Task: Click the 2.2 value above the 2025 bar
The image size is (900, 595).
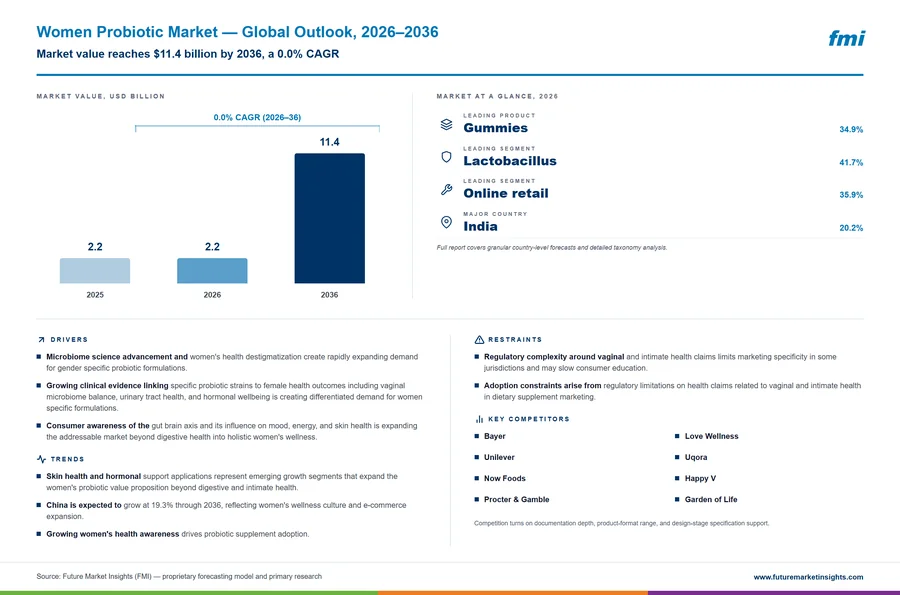Action: (95, 247)
